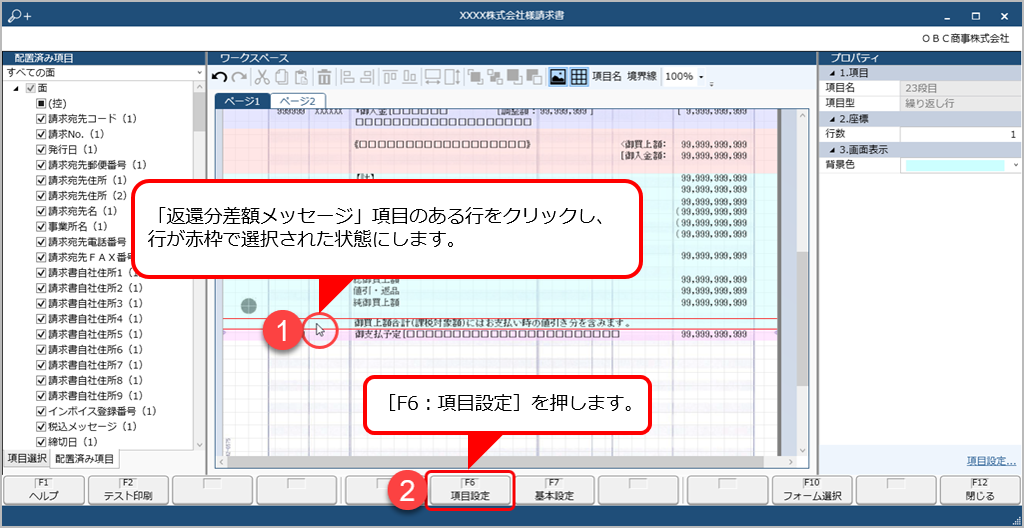1024x528 pixels.
Task: Click the F7 基本設定 button
Action: [x=554, y=490]
